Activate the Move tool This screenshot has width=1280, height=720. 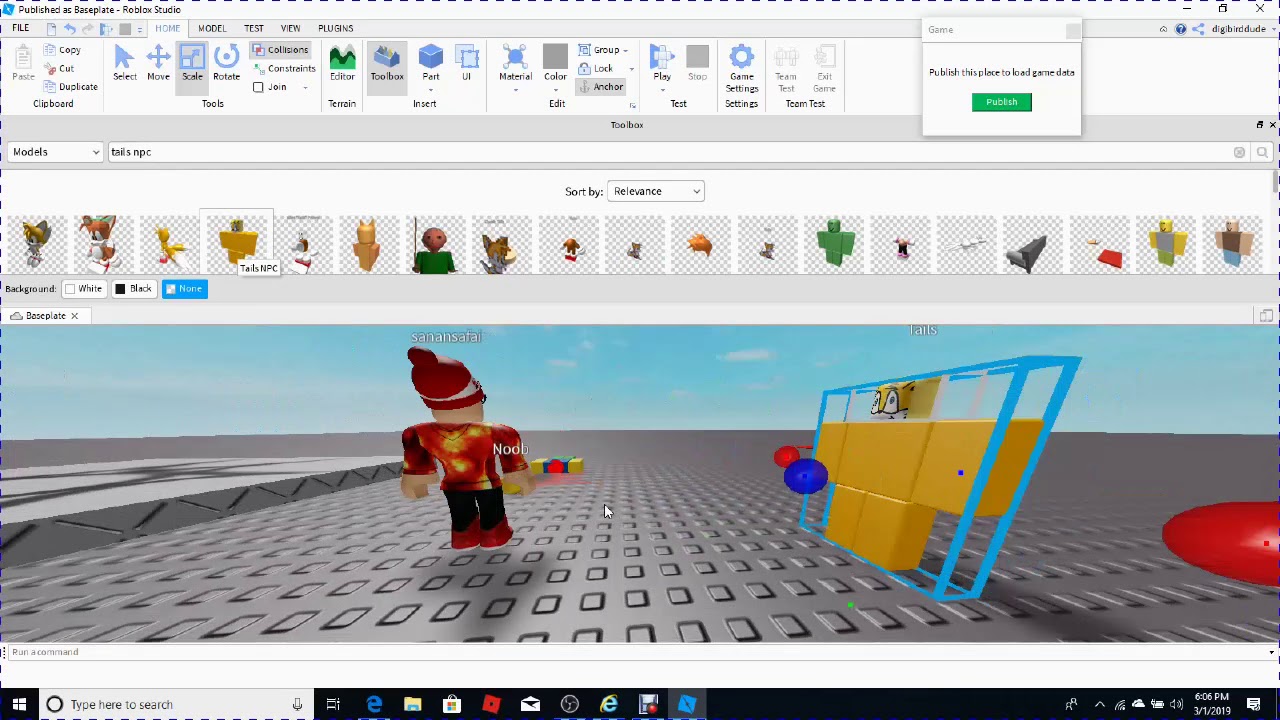point(158,64)
